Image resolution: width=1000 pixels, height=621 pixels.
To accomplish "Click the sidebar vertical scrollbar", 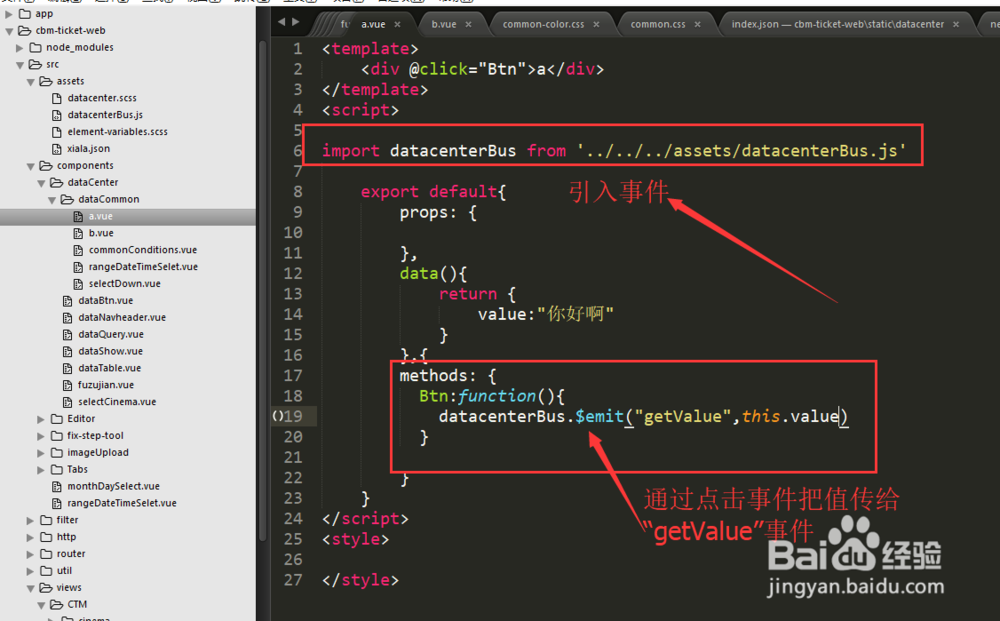I will click(x=262, y=290).
